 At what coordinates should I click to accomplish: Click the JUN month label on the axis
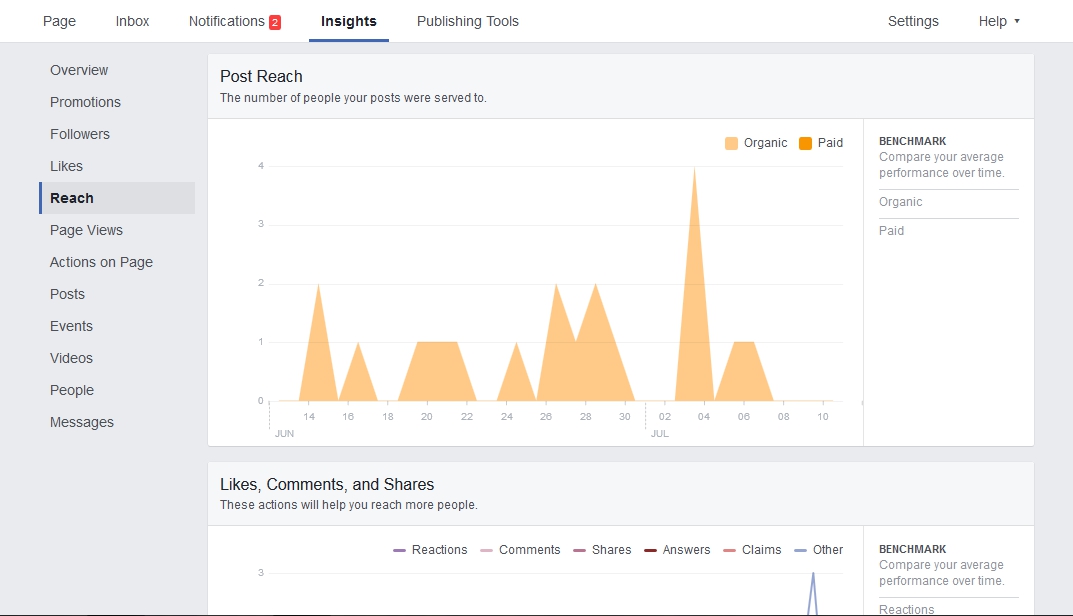[x=285, y=433]
